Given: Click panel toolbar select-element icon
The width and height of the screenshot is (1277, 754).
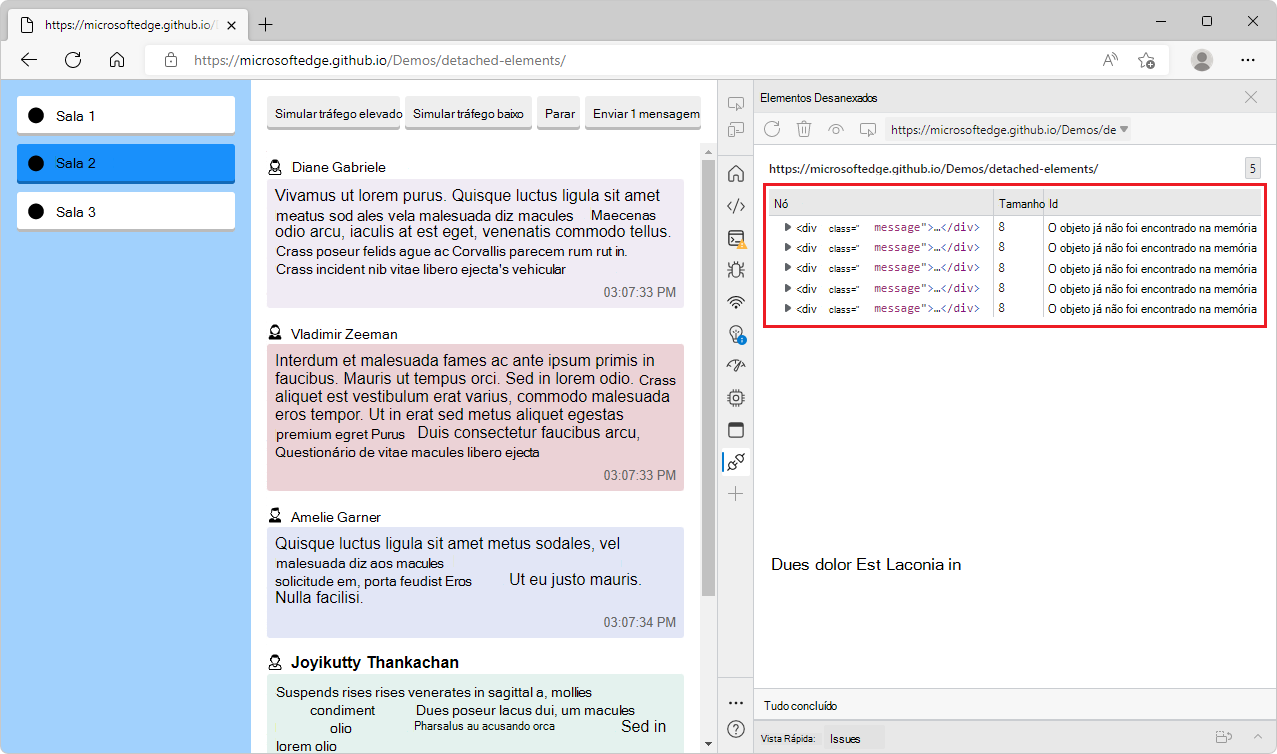Looking at the screenshot, I should (x=868, y=129).
